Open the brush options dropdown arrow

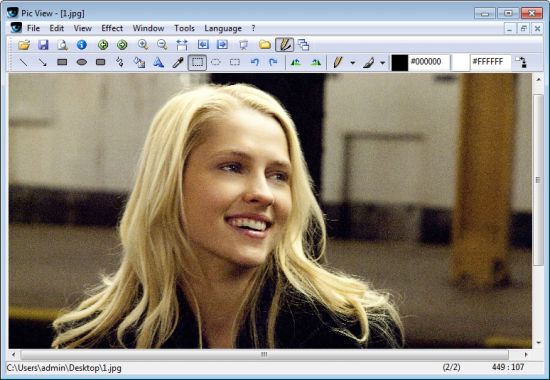point(383,63)
